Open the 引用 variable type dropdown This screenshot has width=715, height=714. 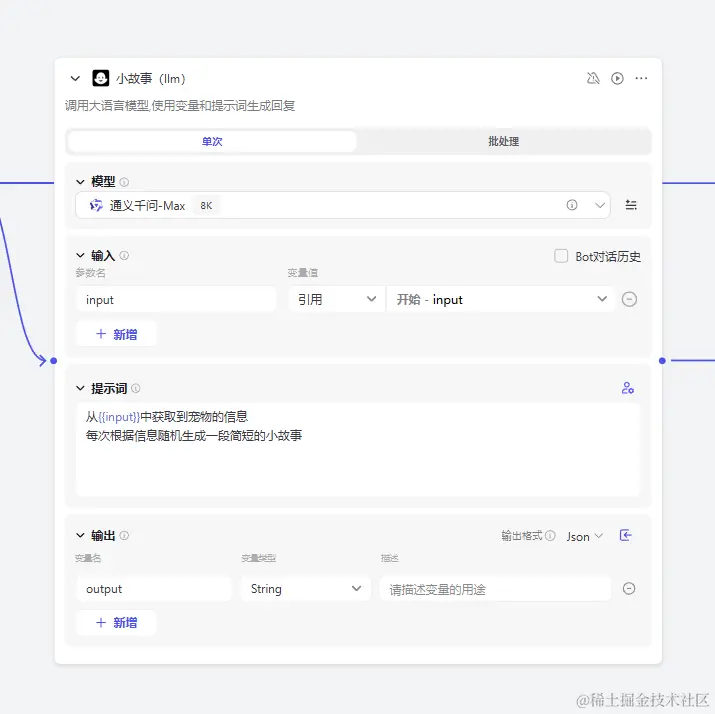tap(337, 300)
